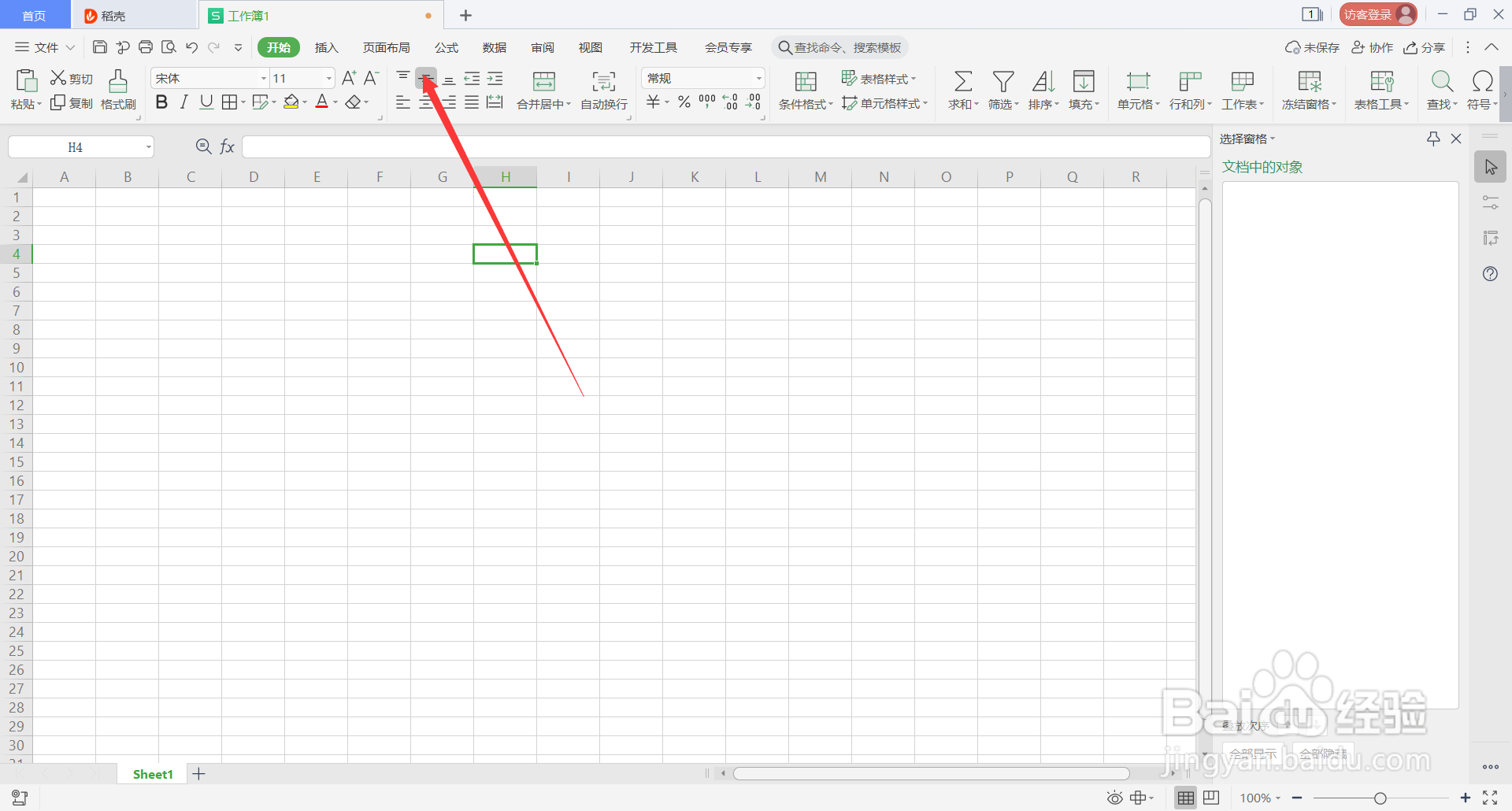This screenshot has width=1512, height=811.
Task: Click the guest login (访客登录) button
Action: click(x=1377, y=14)
